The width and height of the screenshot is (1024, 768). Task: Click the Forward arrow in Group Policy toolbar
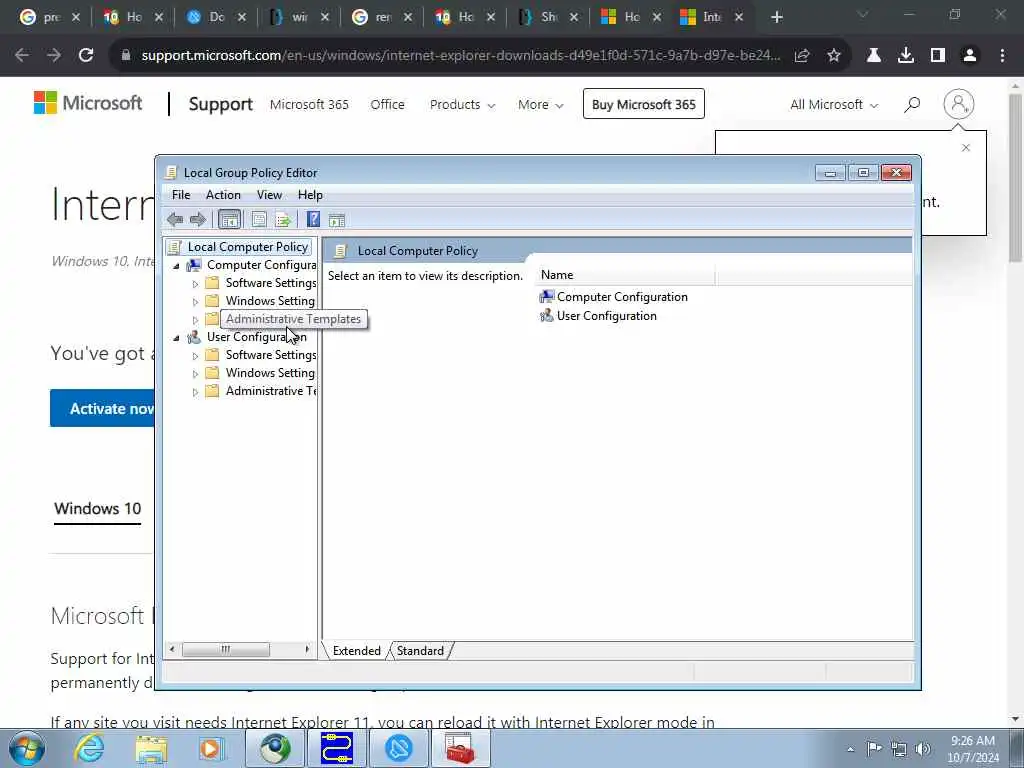[197, 220]
